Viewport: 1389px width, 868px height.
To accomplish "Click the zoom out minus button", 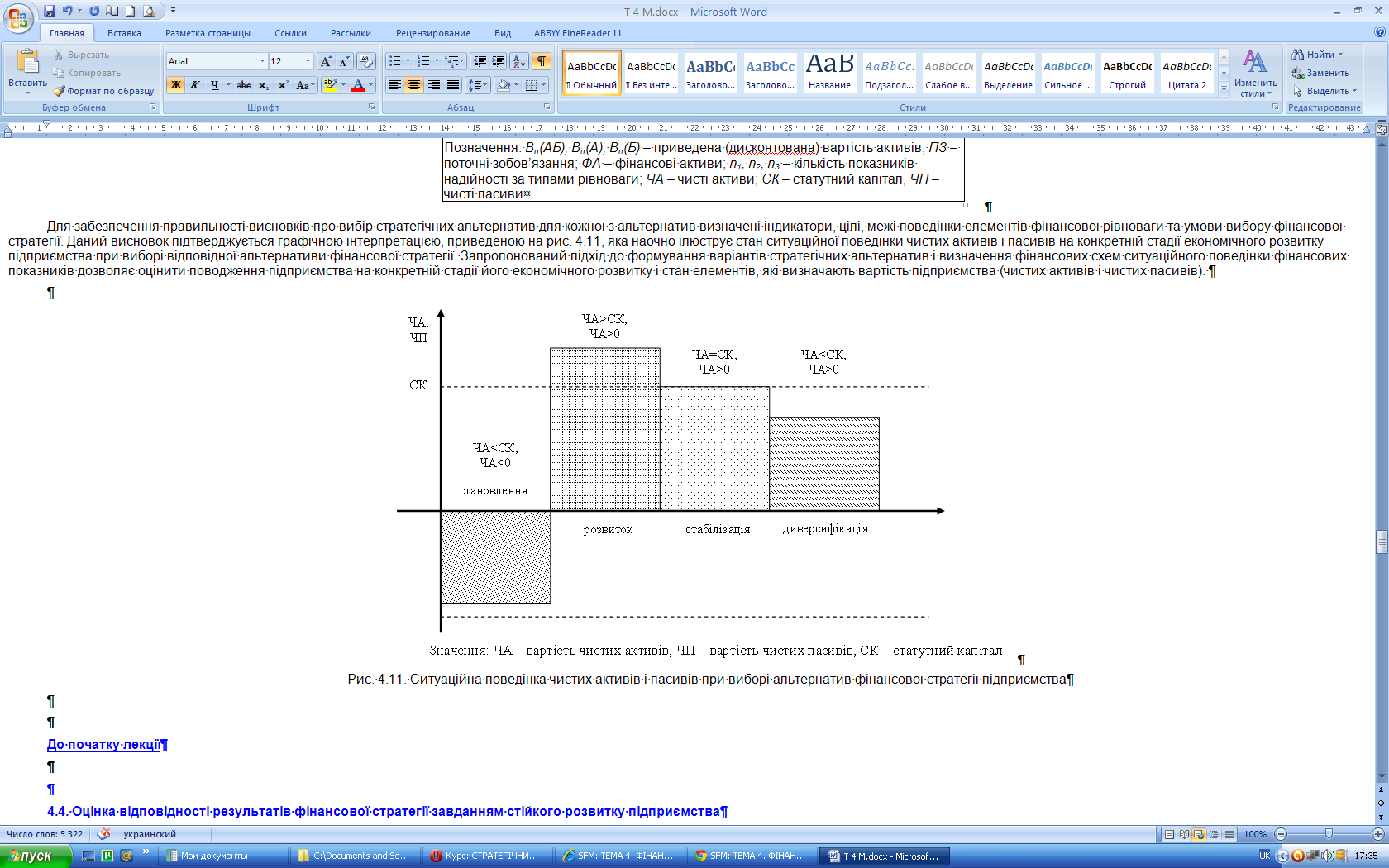I will click(1281, 834).
